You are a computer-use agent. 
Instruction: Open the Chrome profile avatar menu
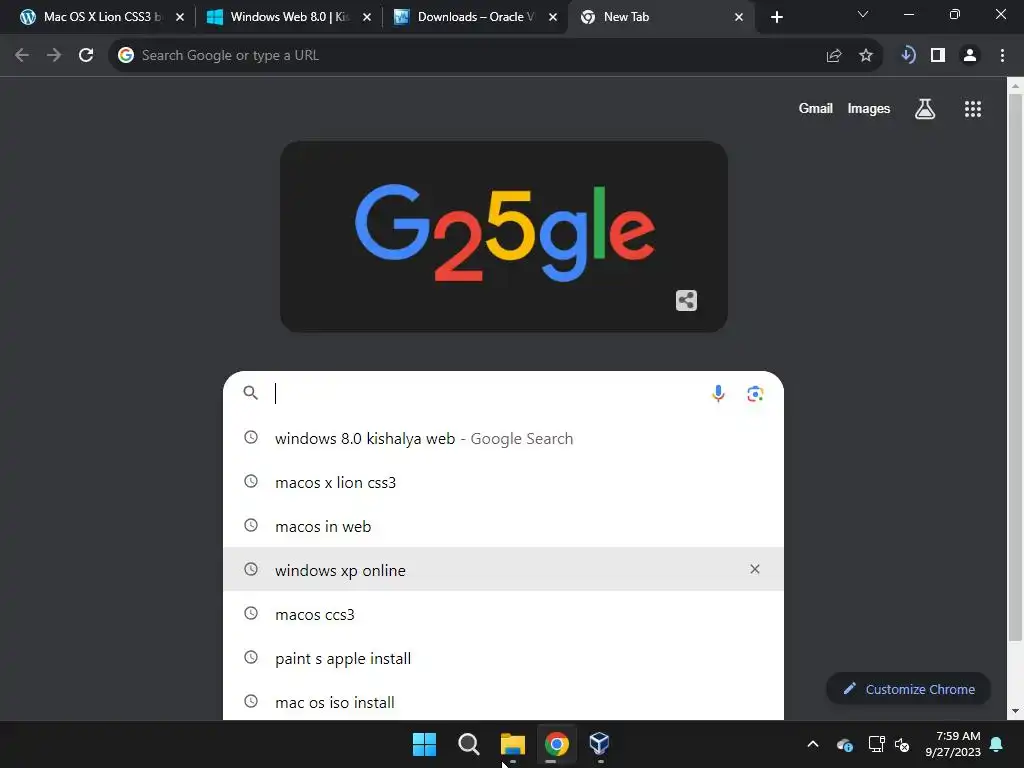pyautogui.click(x=970, y=56)
